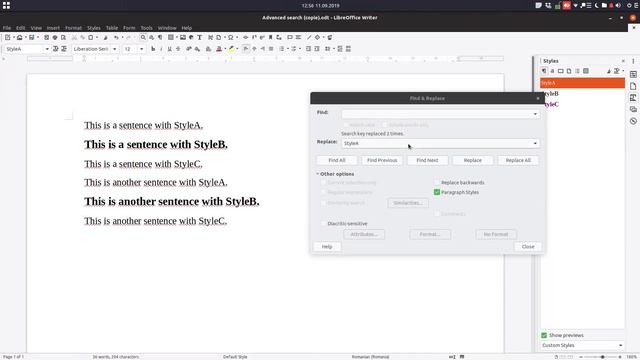Viewport: 640px width, 360px height.
Task: Open font size 12 dropdown
Action: tap(142, 49)
